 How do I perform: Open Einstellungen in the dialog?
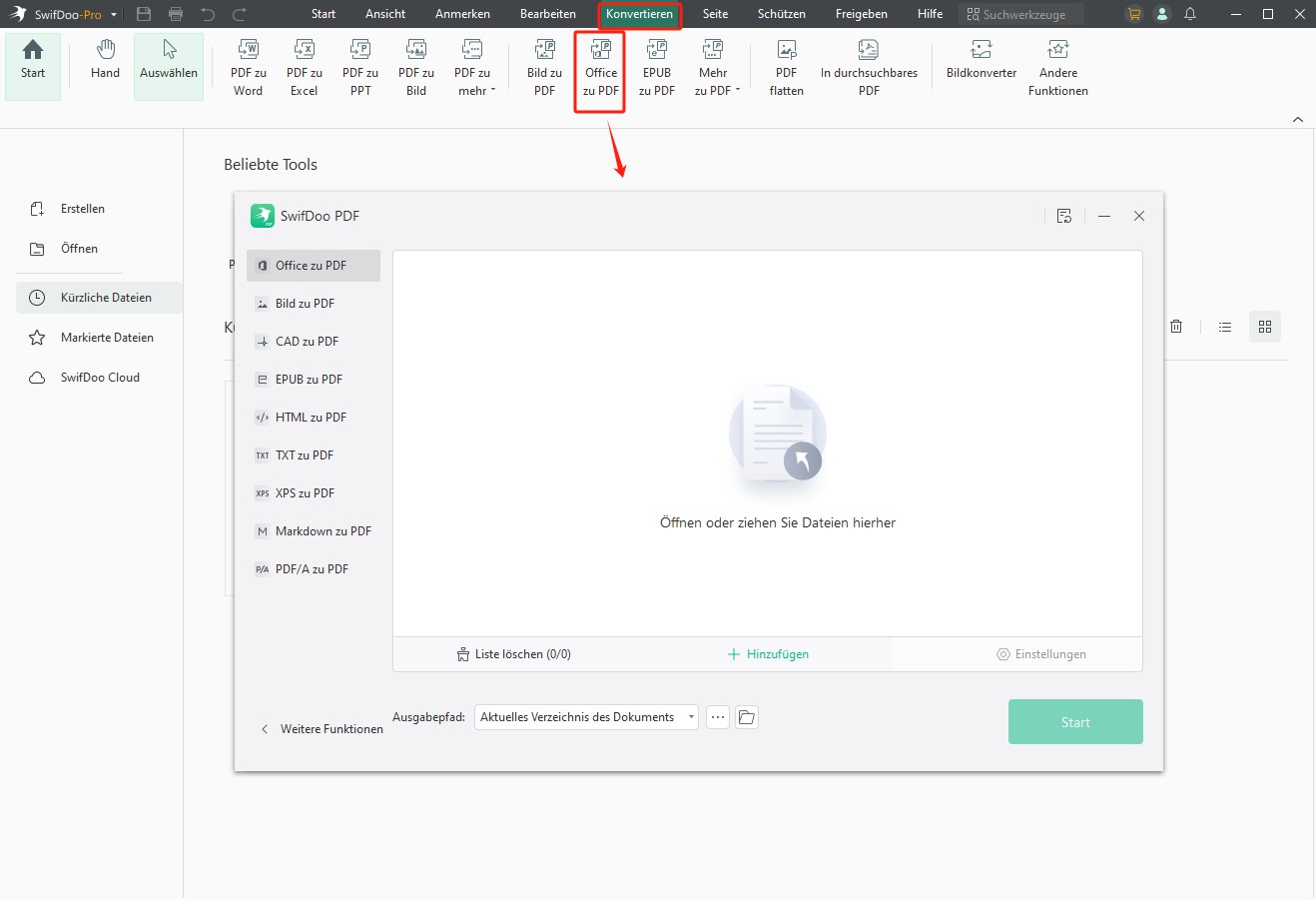pyautogui.click(x=1041, y=654)
